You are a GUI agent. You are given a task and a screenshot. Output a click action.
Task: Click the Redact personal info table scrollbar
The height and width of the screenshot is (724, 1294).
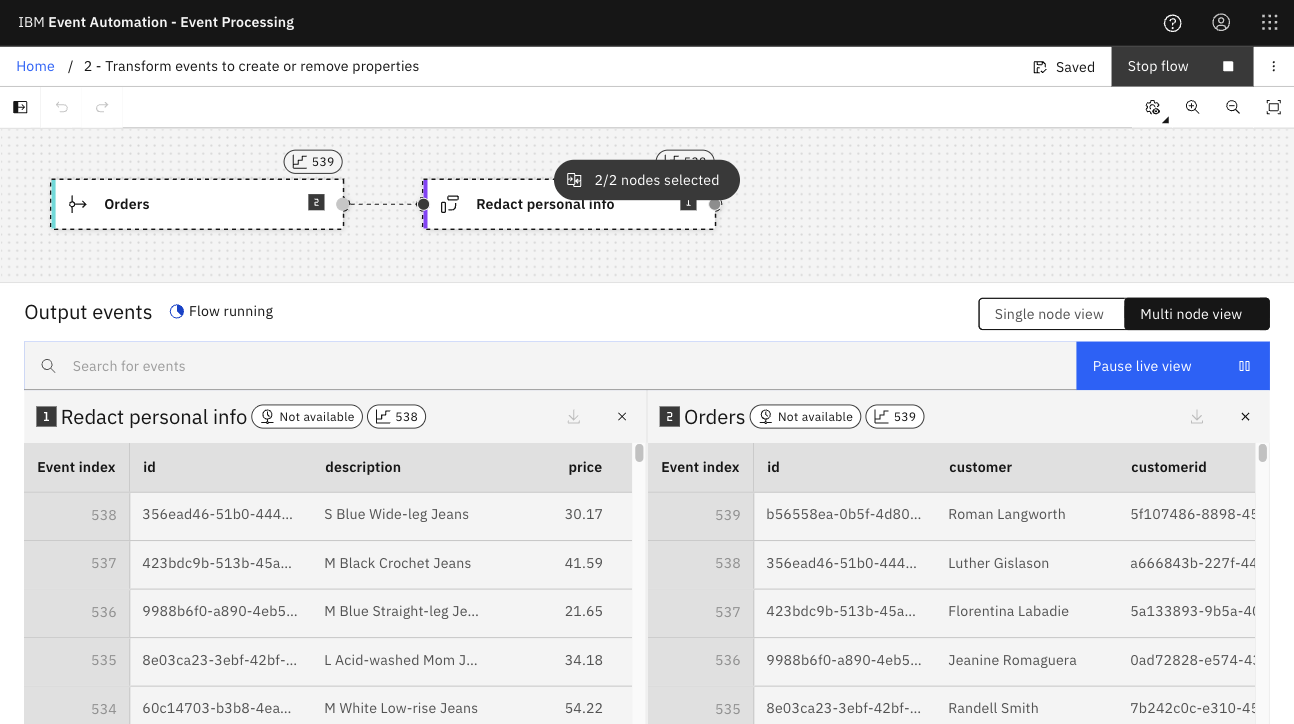point(639,454)
